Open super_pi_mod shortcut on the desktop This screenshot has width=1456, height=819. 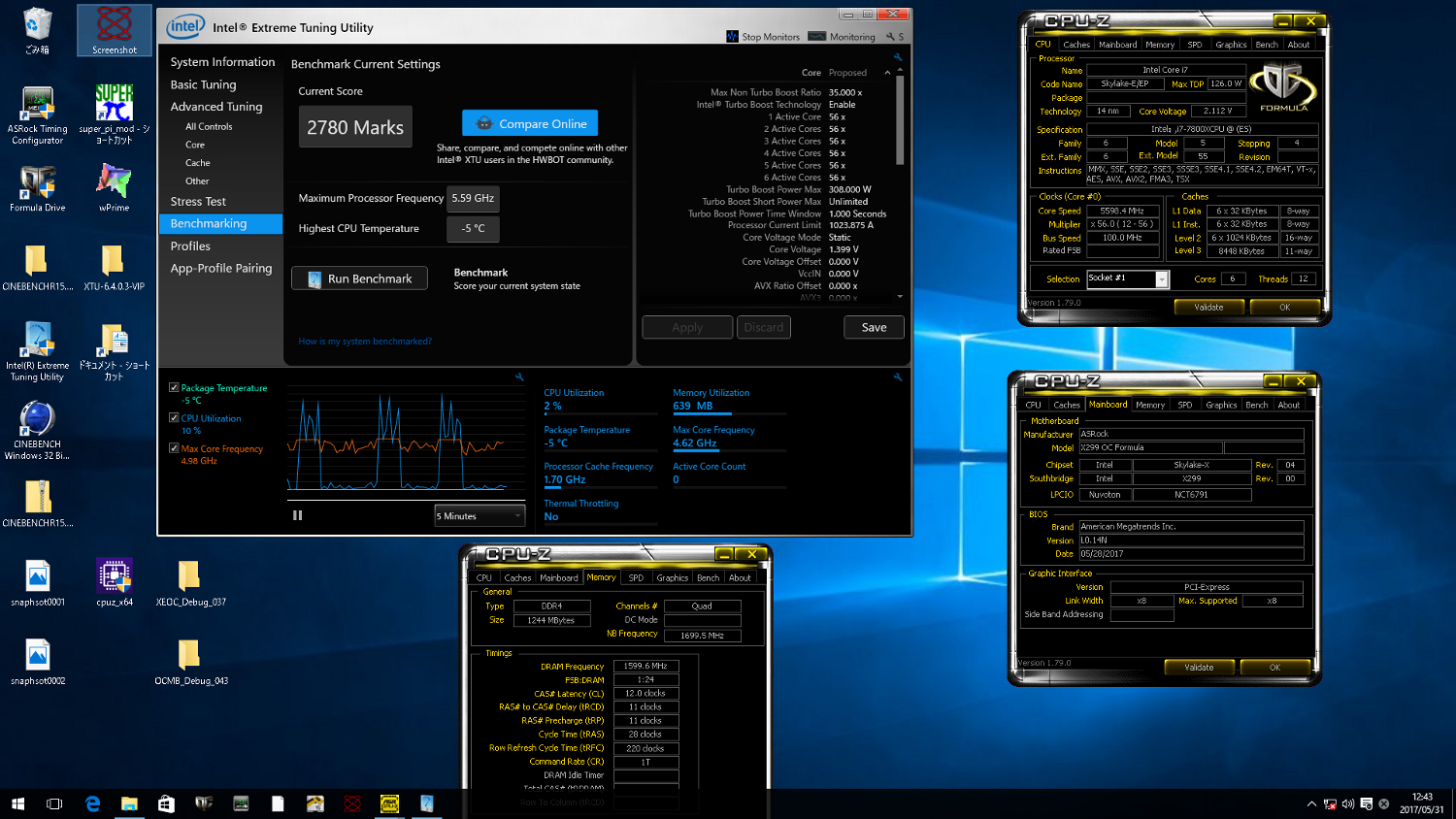coord(115,115)
